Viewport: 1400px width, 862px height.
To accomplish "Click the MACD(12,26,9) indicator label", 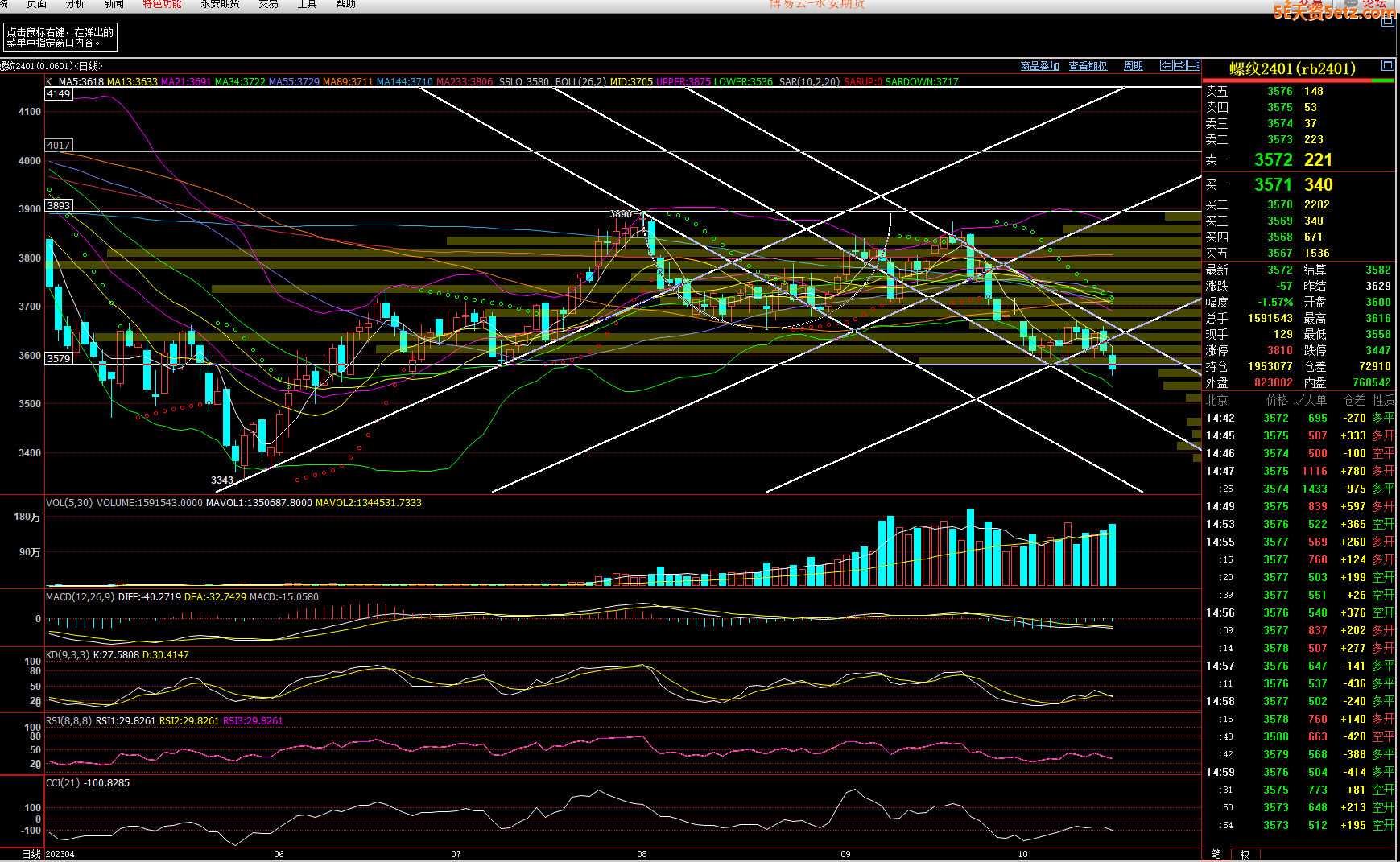I will coord(80,597).
